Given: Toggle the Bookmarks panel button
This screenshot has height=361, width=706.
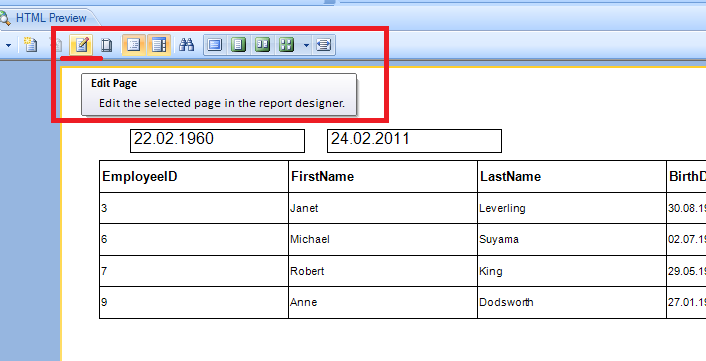Looking at the screenshot, I should pyautogui.click(x=134, y=45).
